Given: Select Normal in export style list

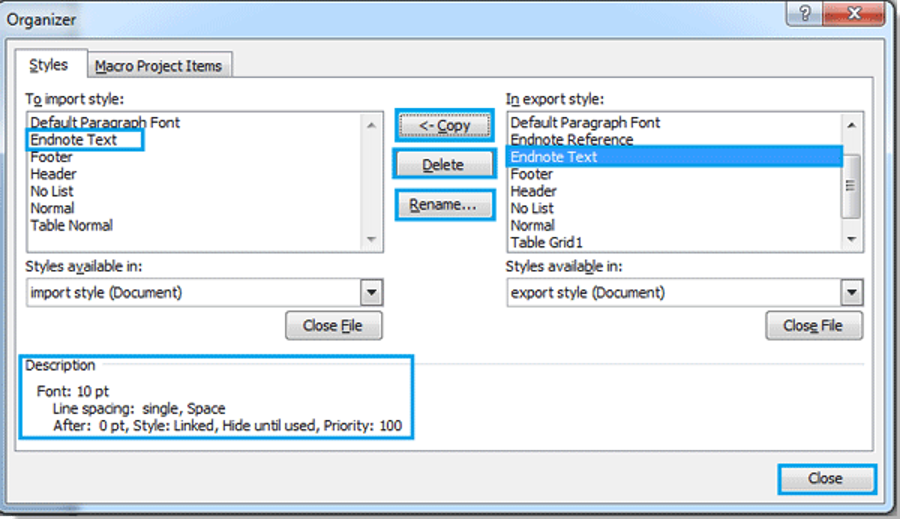Looking at the screenshot, I should (533, 226).
